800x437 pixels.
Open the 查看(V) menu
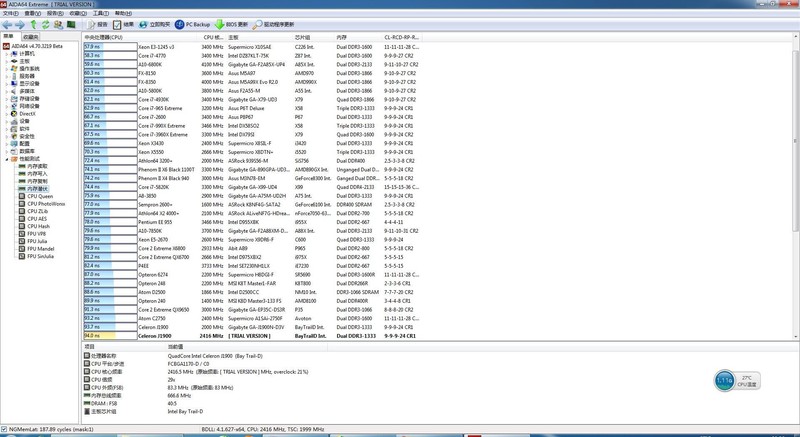pos(33,13)
